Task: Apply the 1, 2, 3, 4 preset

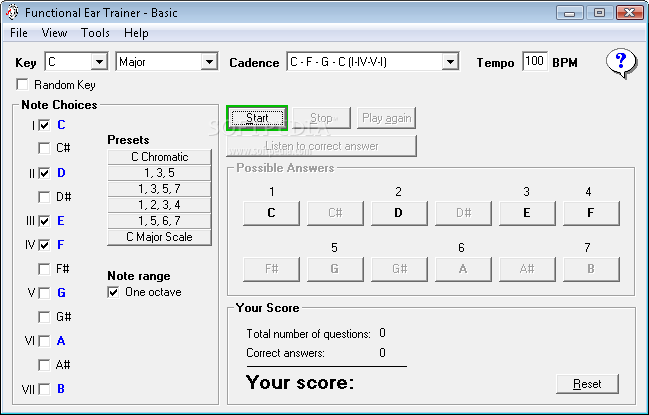Action: [x=159, y=205]
